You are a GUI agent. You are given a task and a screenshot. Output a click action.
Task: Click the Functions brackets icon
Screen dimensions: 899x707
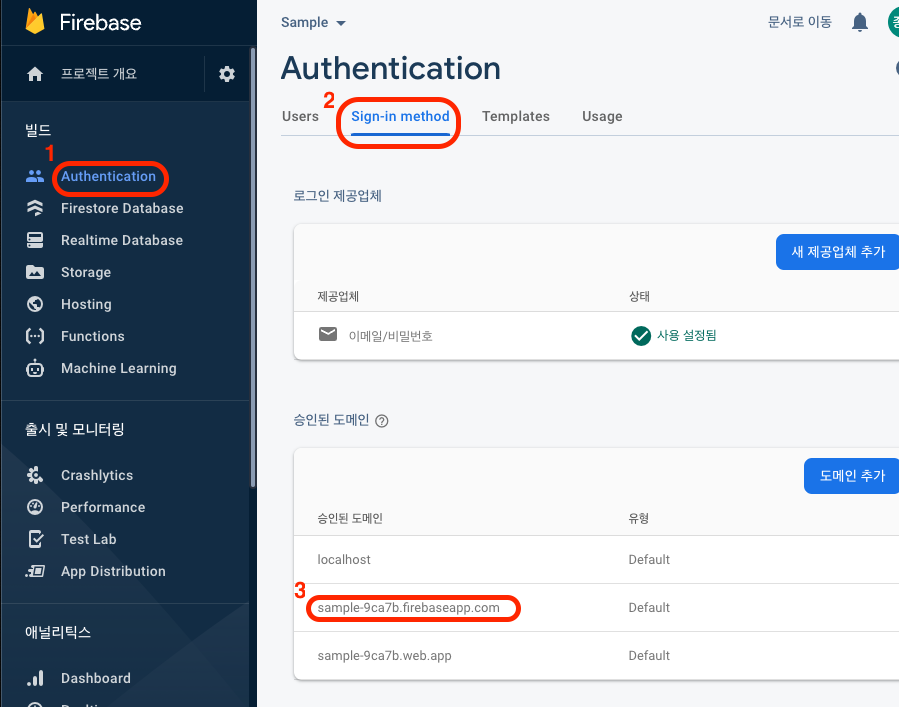[35, 336]
